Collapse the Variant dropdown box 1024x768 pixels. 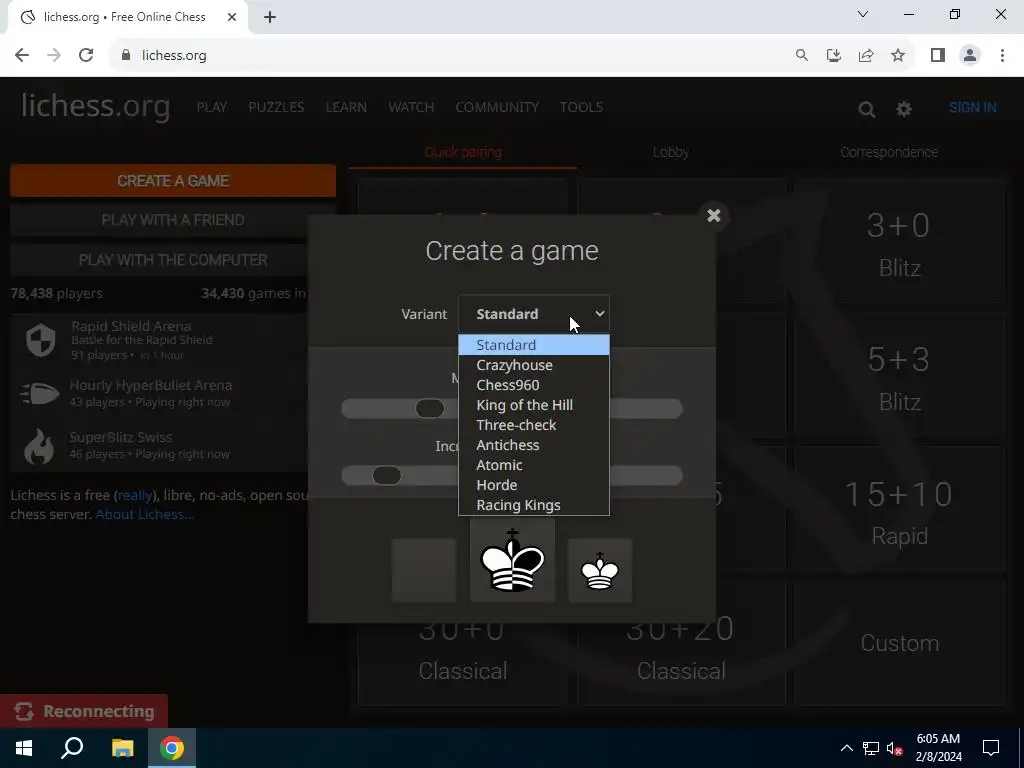[x=534, y=314]
